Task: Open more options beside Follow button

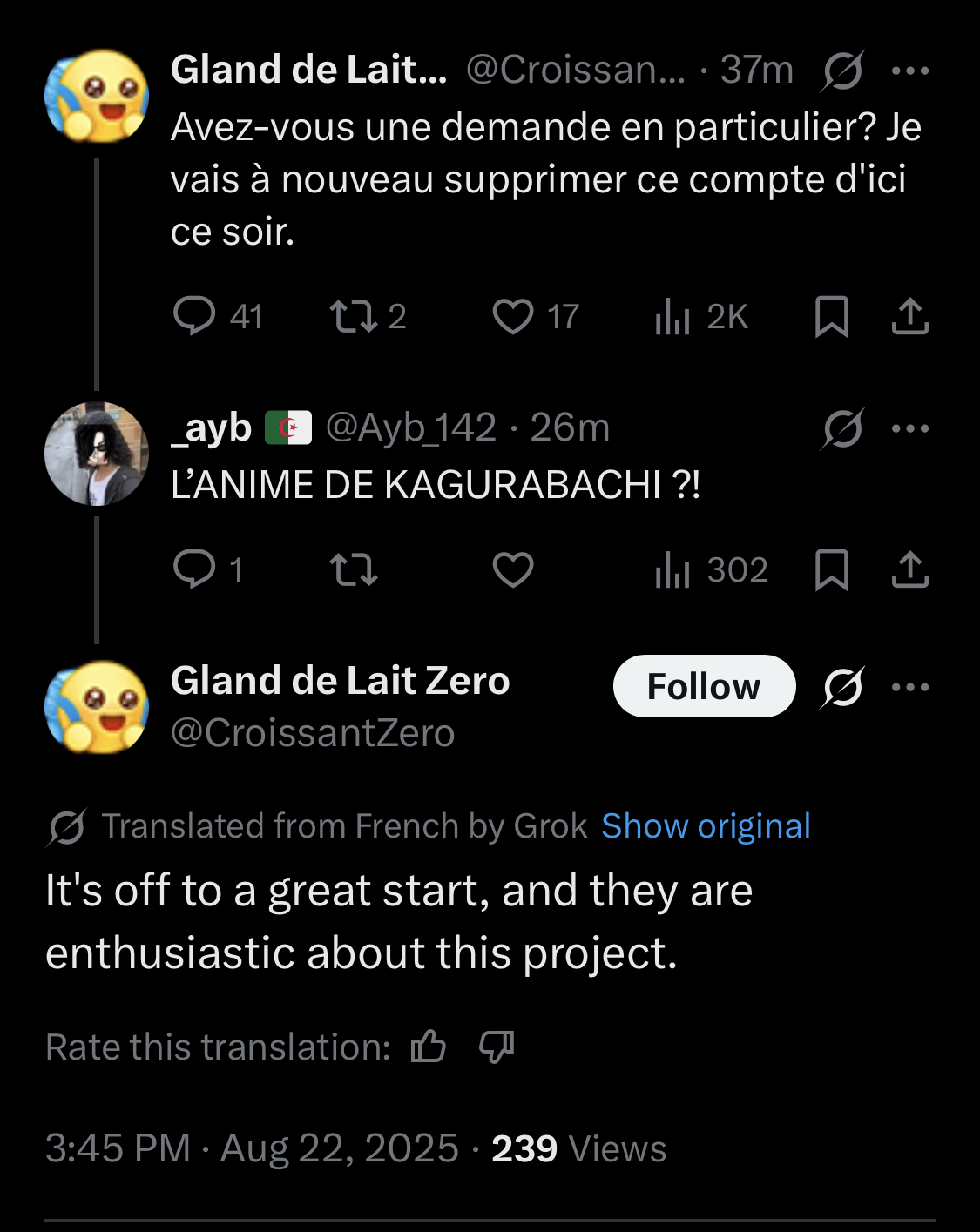Action: pyautogui.click(x=910, y=687)
